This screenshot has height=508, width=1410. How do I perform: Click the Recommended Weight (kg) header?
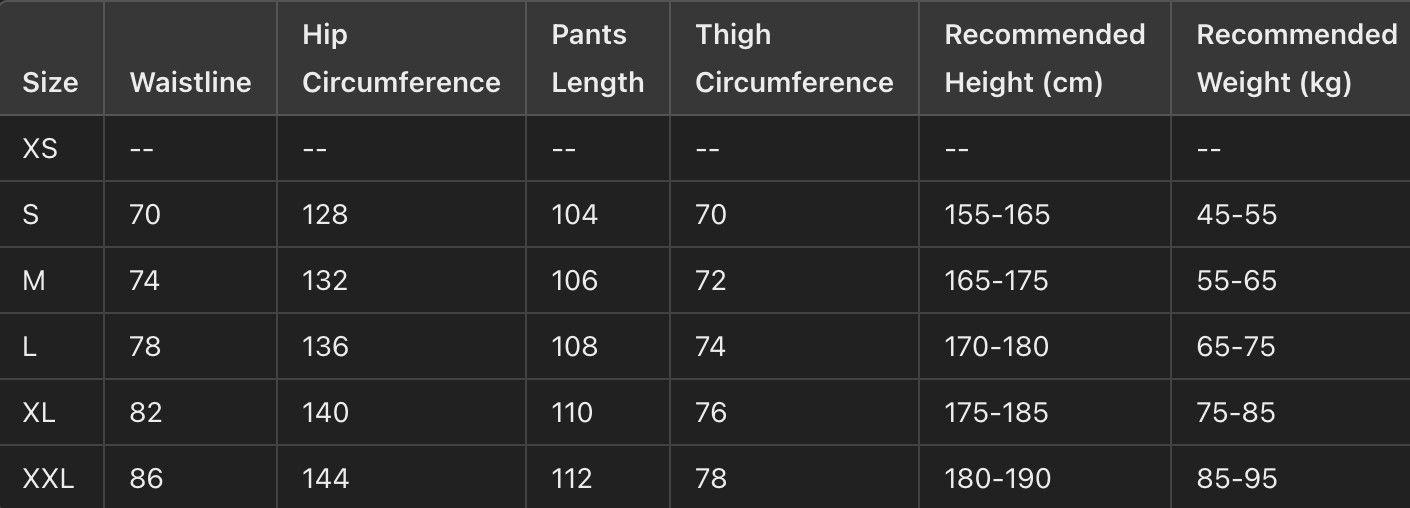pos(1296,59)
